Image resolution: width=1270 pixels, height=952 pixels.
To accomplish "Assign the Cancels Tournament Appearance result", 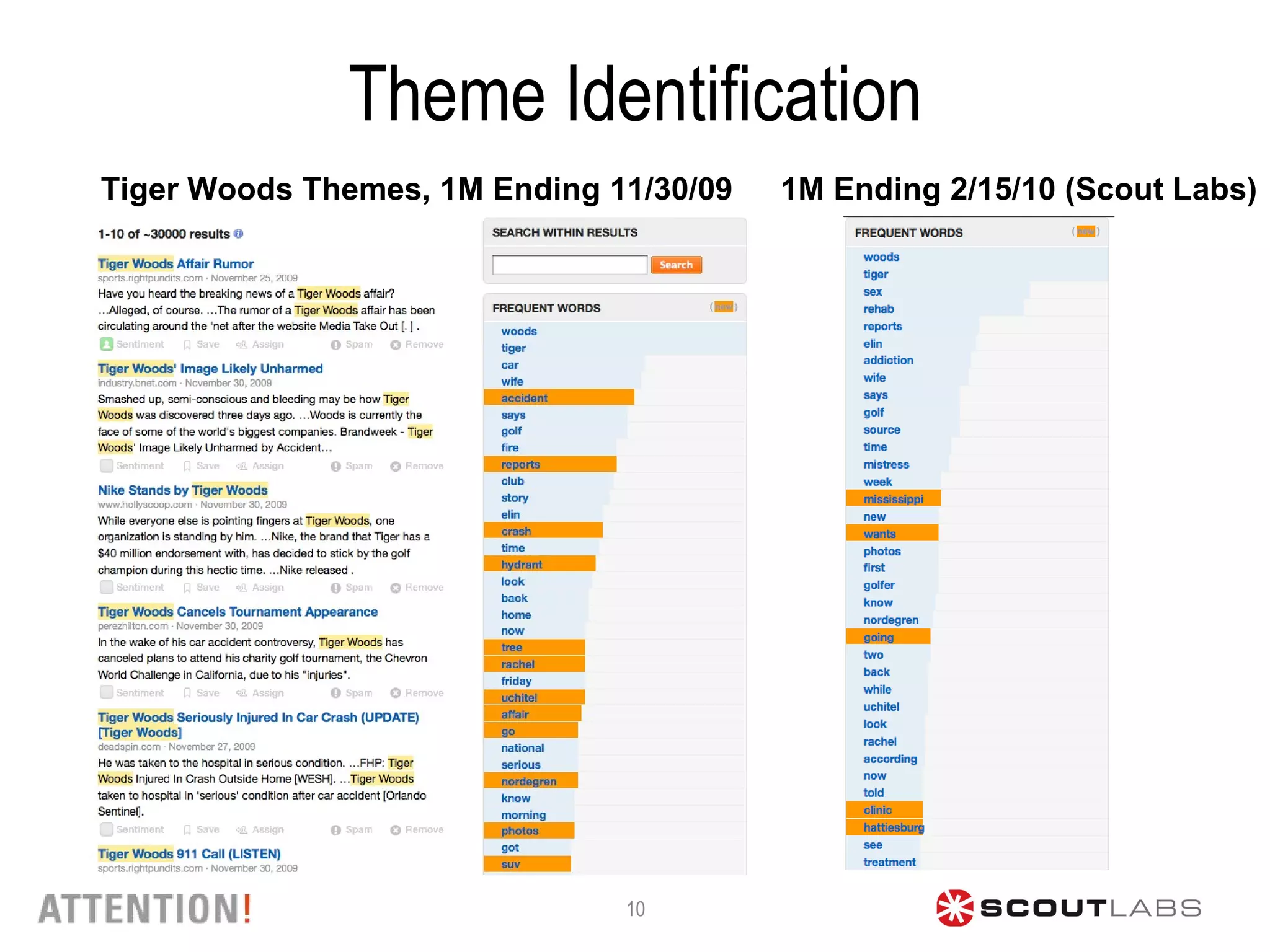I will [x=260, y=693].
